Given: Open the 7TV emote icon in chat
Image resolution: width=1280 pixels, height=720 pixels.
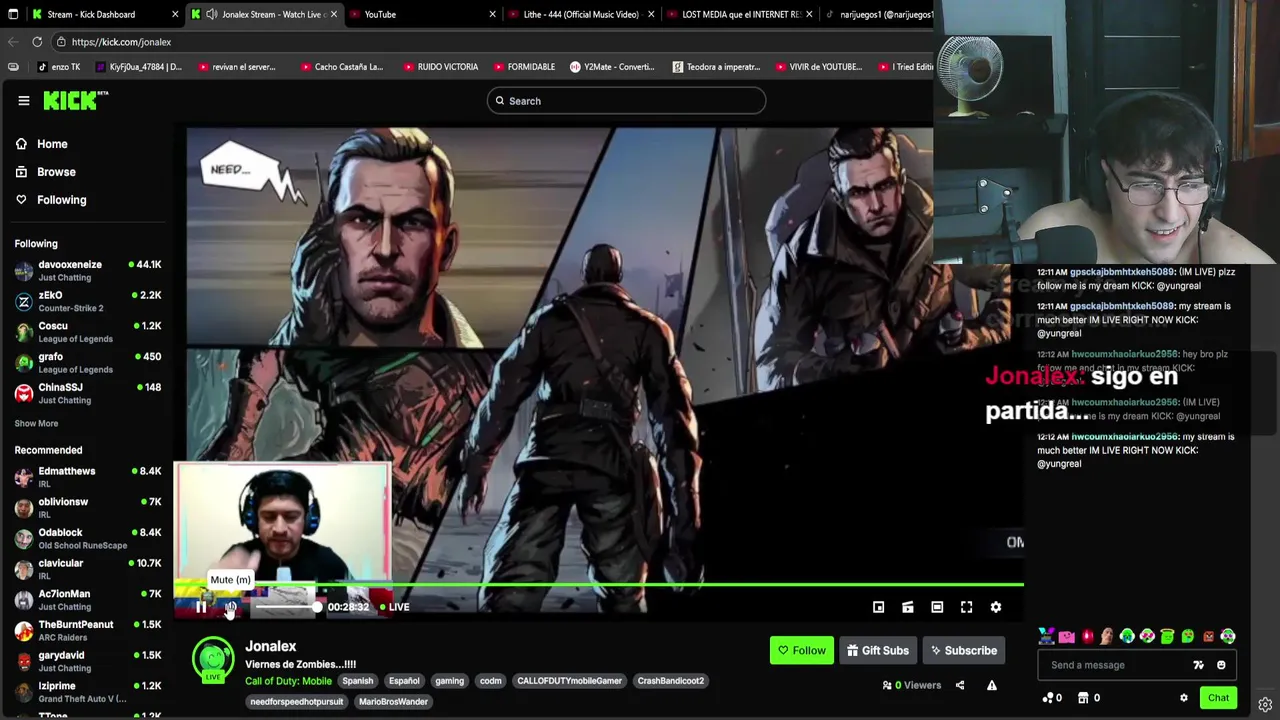Looking at the screenshot, I should point(1199,665).
